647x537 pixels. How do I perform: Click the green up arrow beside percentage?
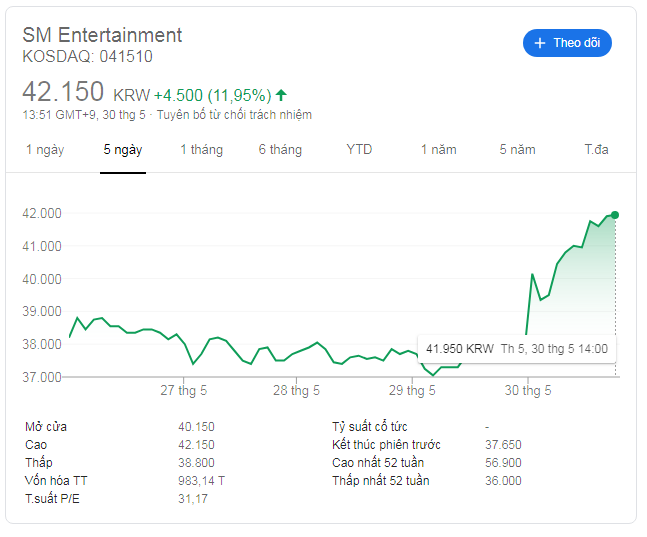[281, 95]
